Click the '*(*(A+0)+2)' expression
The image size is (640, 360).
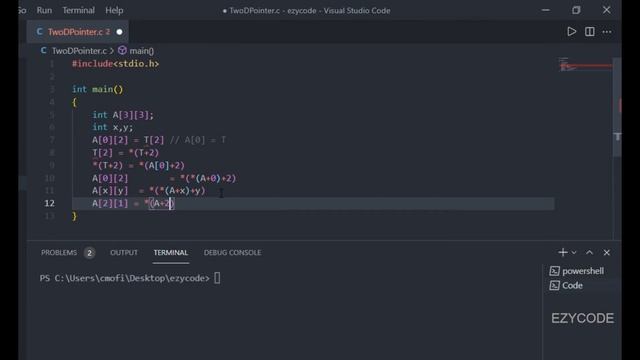208,178
